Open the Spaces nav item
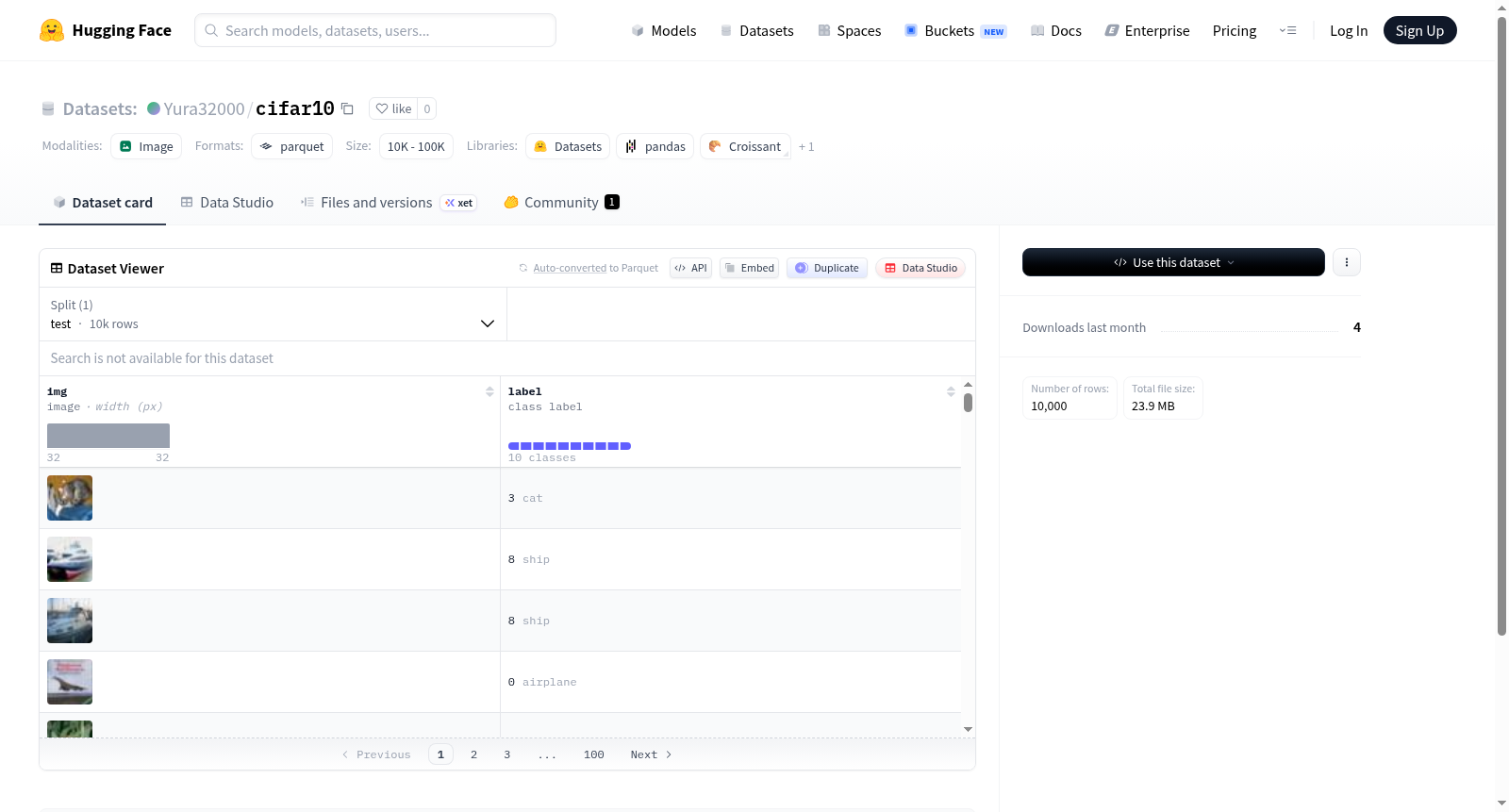 850,30
